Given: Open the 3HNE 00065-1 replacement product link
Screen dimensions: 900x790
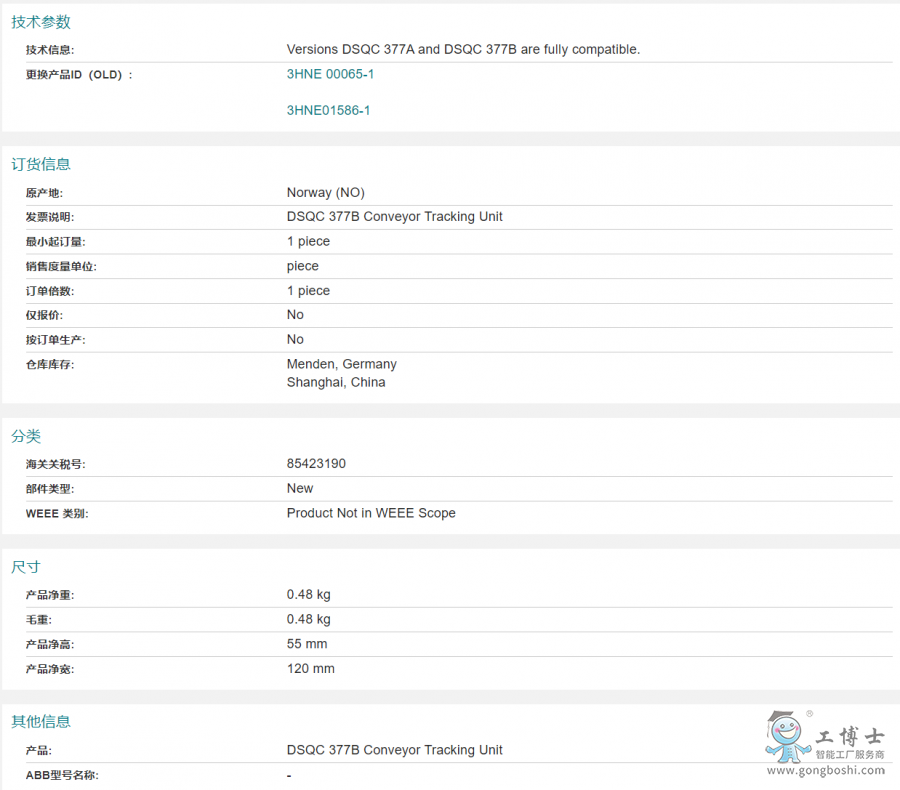Looking at the screenshot, I should [x=330, y=74].
